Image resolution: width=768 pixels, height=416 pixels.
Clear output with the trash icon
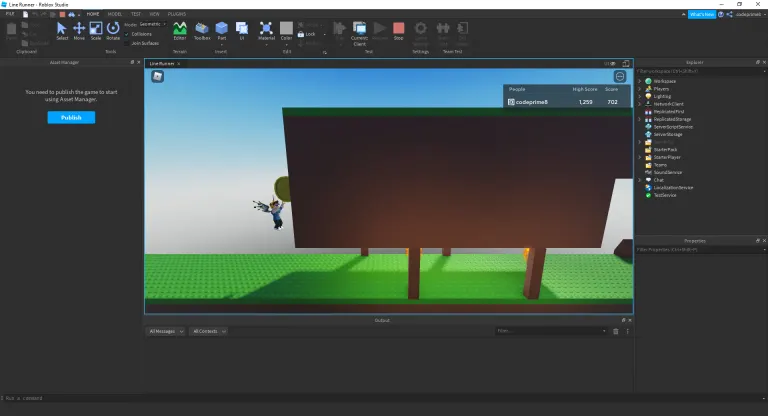[x=616, y=331]
